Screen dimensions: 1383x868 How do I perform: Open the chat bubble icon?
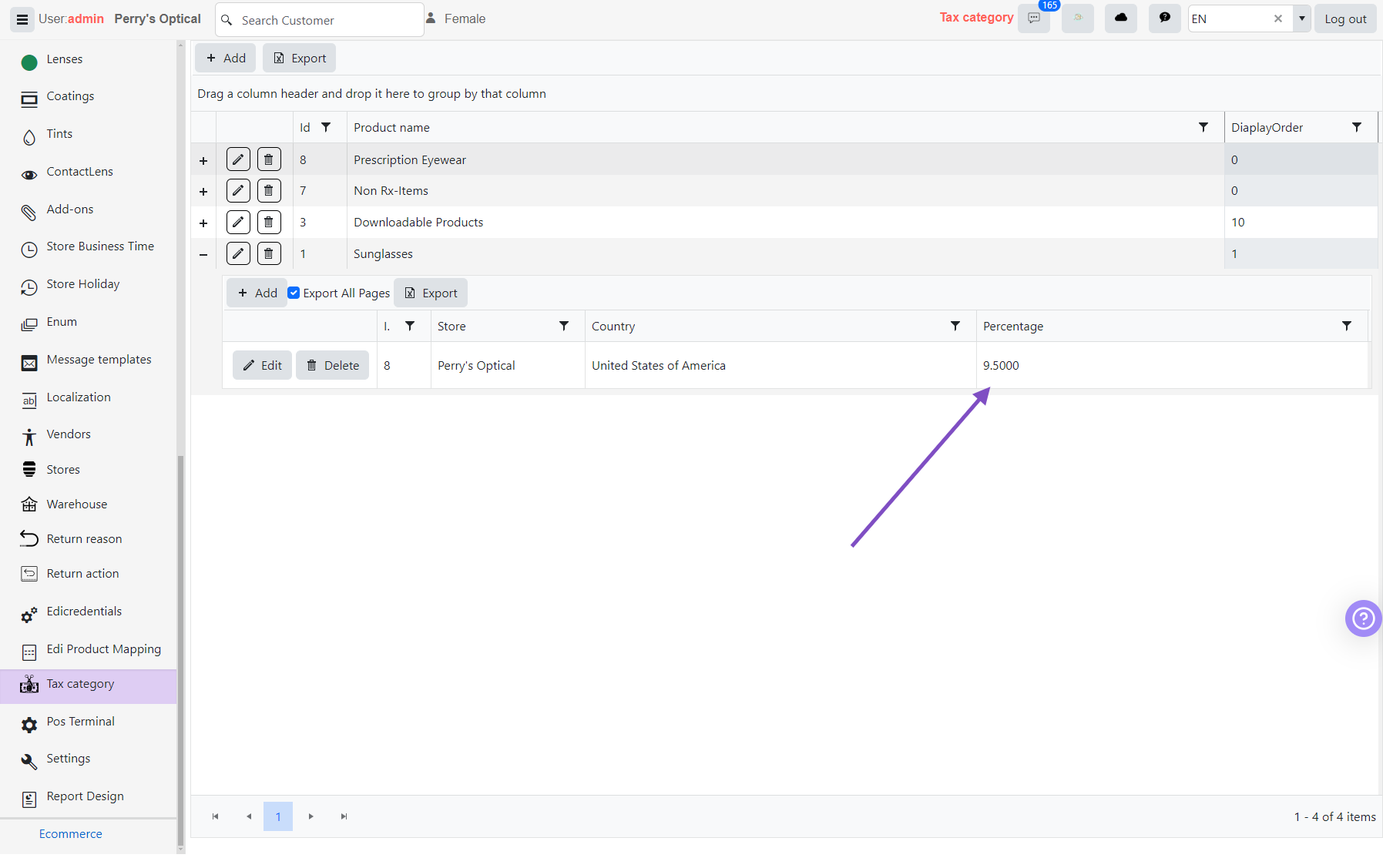pos(1165,18)
